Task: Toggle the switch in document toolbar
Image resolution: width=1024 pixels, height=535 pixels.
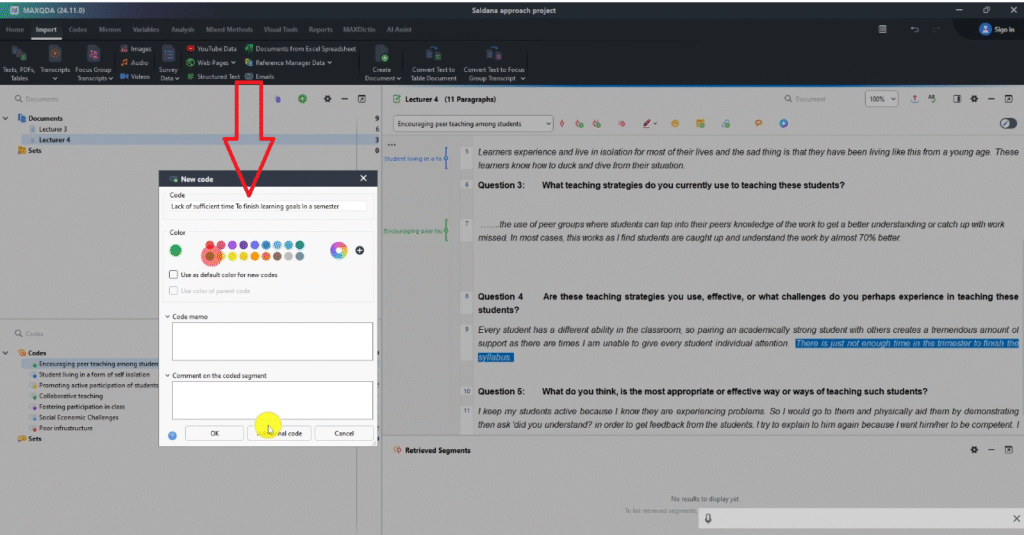Action: tap(1007, 123)
